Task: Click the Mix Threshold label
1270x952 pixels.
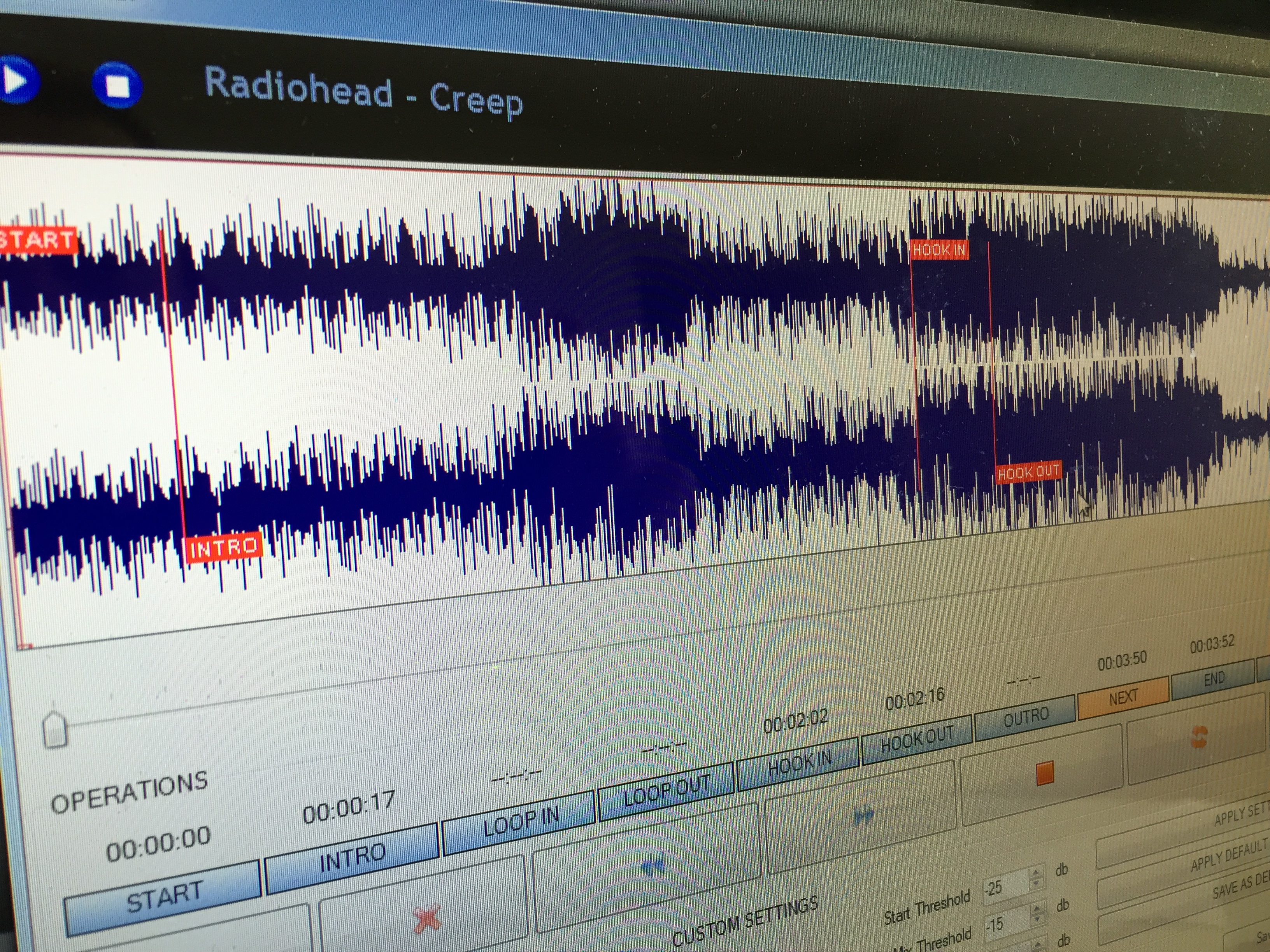Action: click(933, 940)
